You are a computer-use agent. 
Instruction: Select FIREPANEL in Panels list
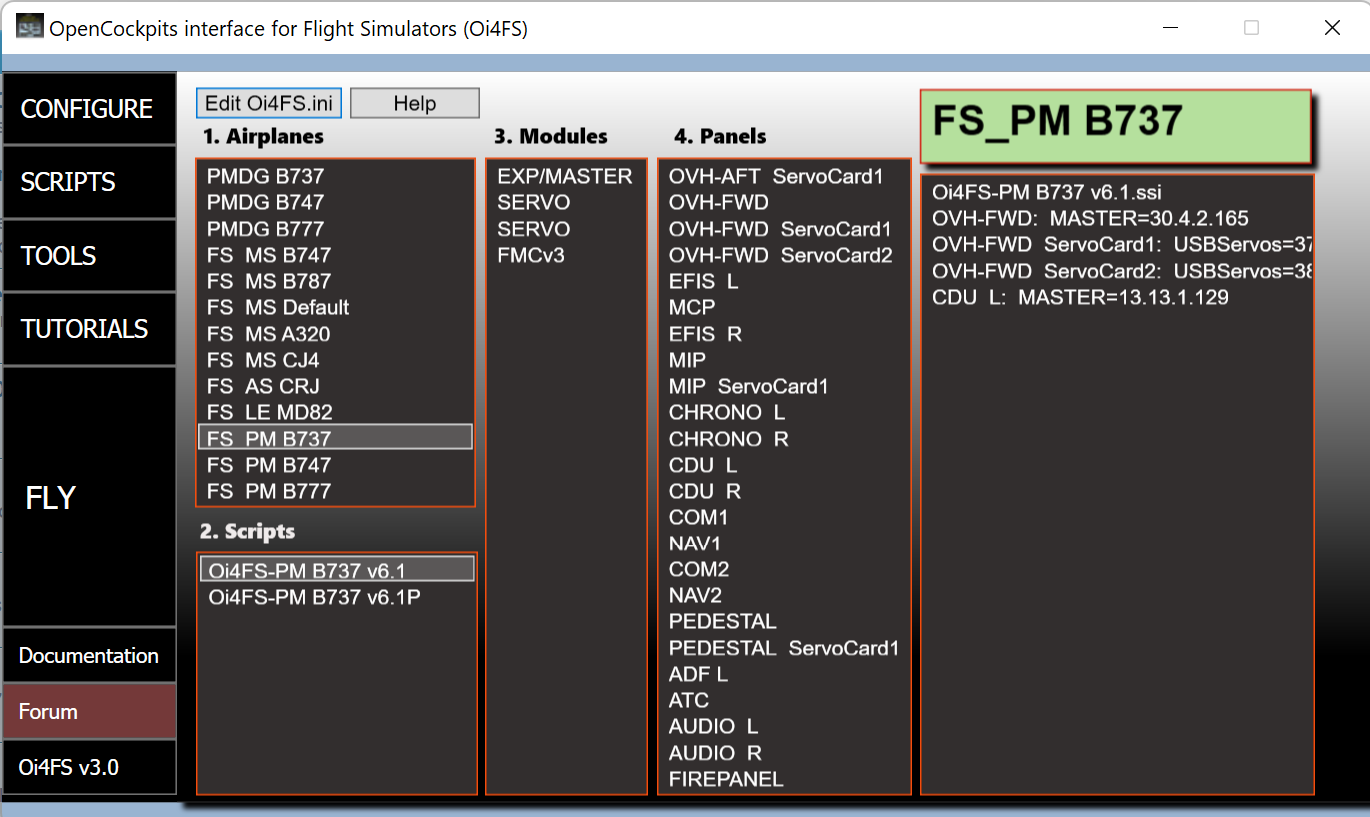[726, 779]
